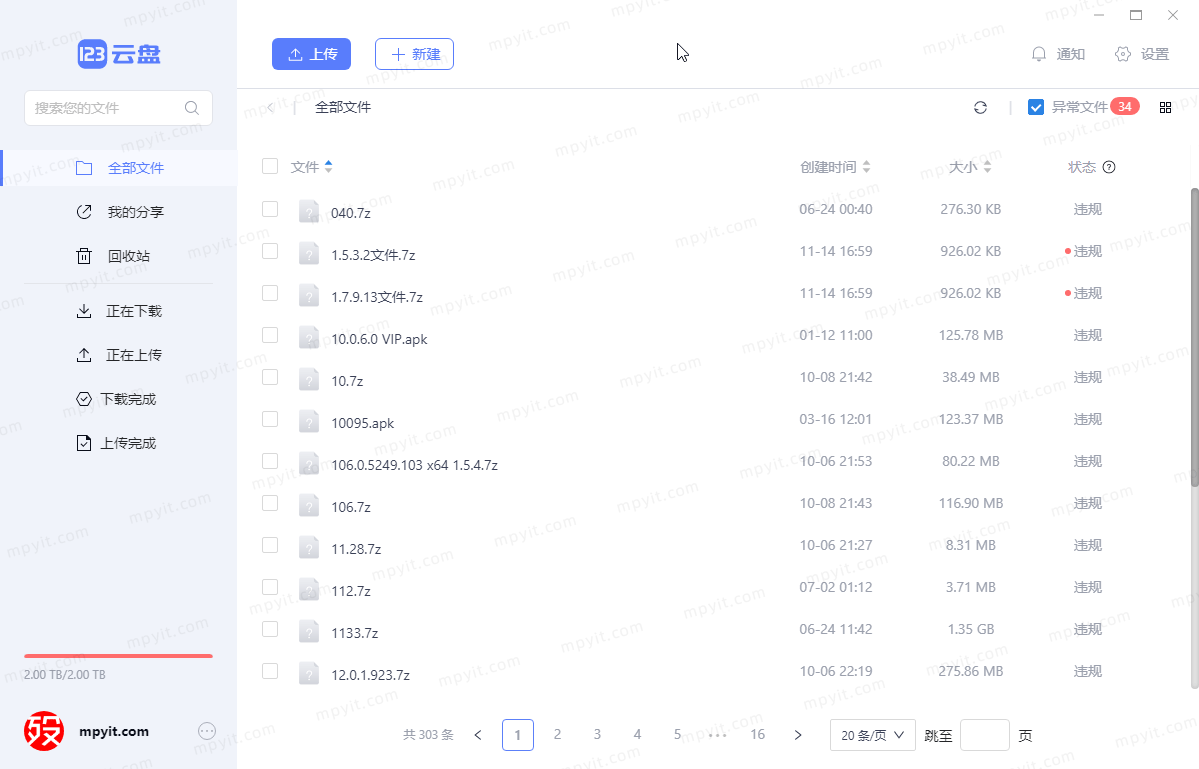Click file name 12.0.1.923.7z
The width and height of the screenshot is (1199, 769).
click(371, 675)
